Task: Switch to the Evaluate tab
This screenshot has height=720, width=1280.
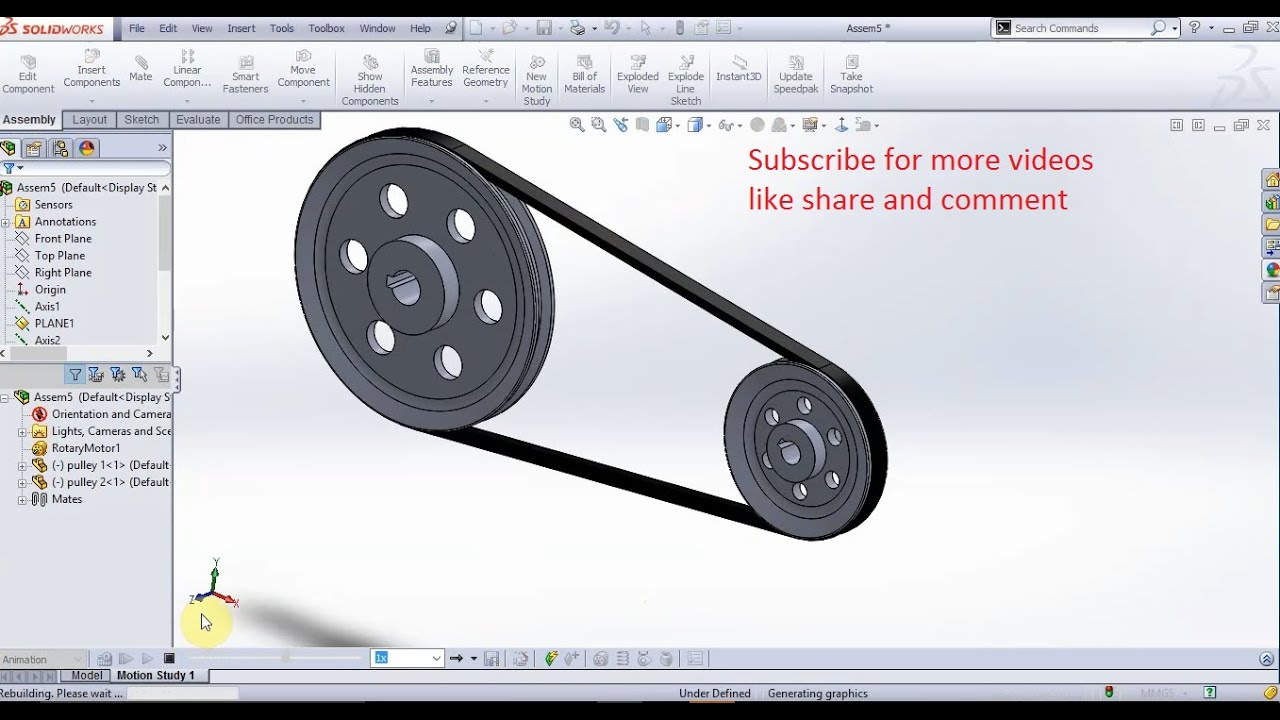Action: pyautogui.click(x=198, y=120)
